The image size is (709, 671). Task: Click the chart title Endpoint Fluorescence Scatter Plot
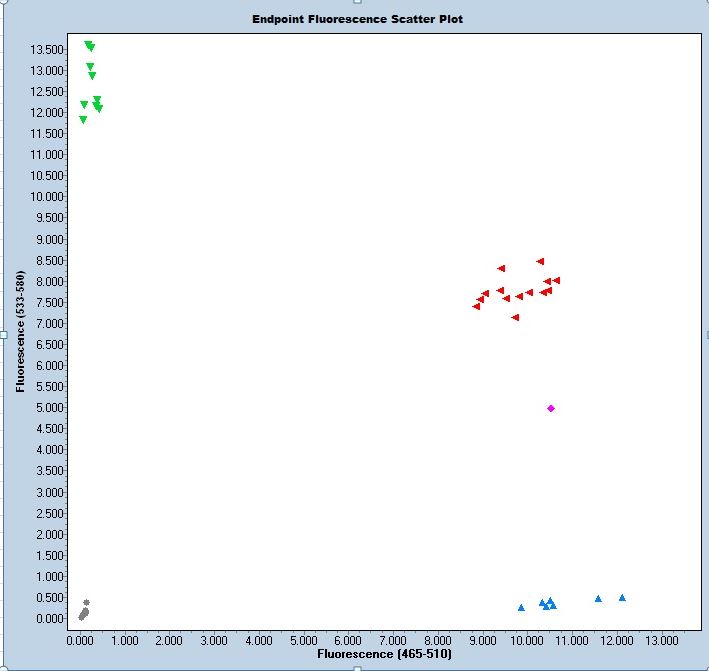tap(357, 19)
